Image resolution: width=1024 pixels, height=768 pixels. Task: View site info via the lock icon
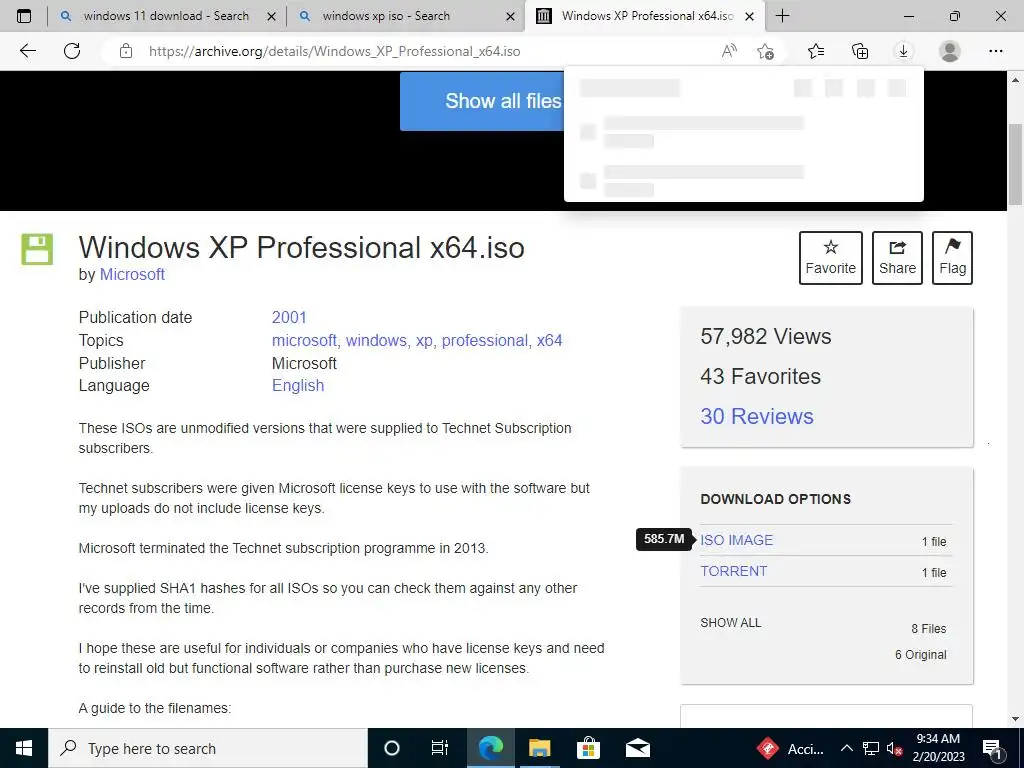point(126,51)
